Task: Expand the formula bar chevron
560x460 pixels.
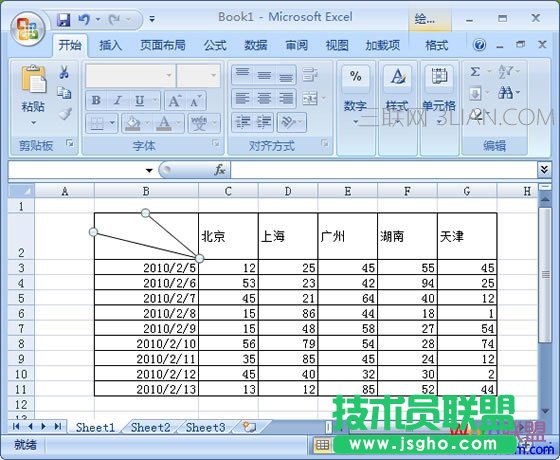Action: pos(544,169)
